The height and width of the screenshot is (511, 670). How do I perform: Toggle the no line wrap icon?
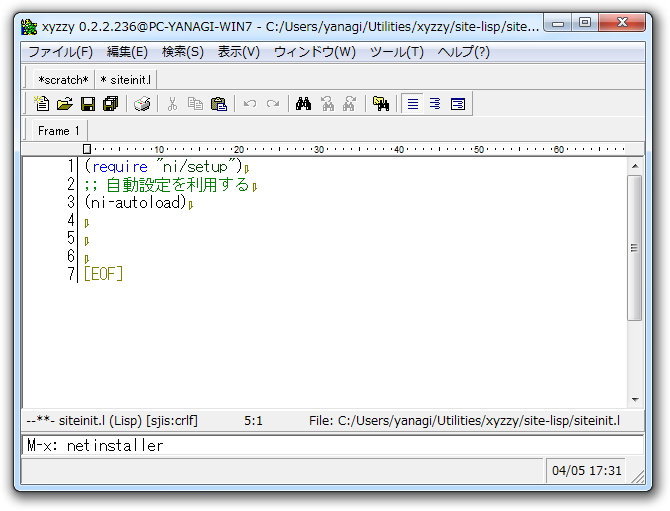[412, 104]
